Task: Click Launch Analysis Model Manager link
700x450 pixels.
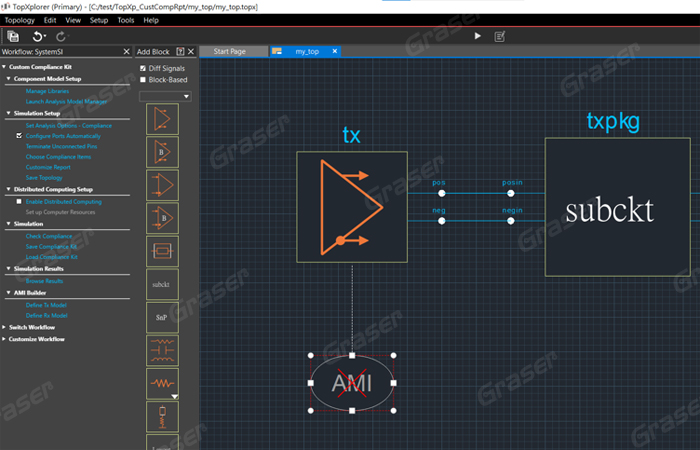Action: pyautogui.click(x=66, y=101)
